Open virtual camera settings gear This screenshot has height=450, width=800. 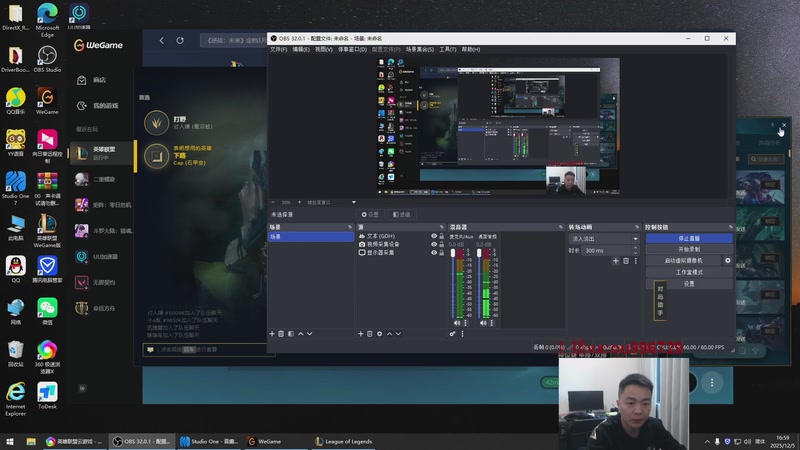[728, 260]
